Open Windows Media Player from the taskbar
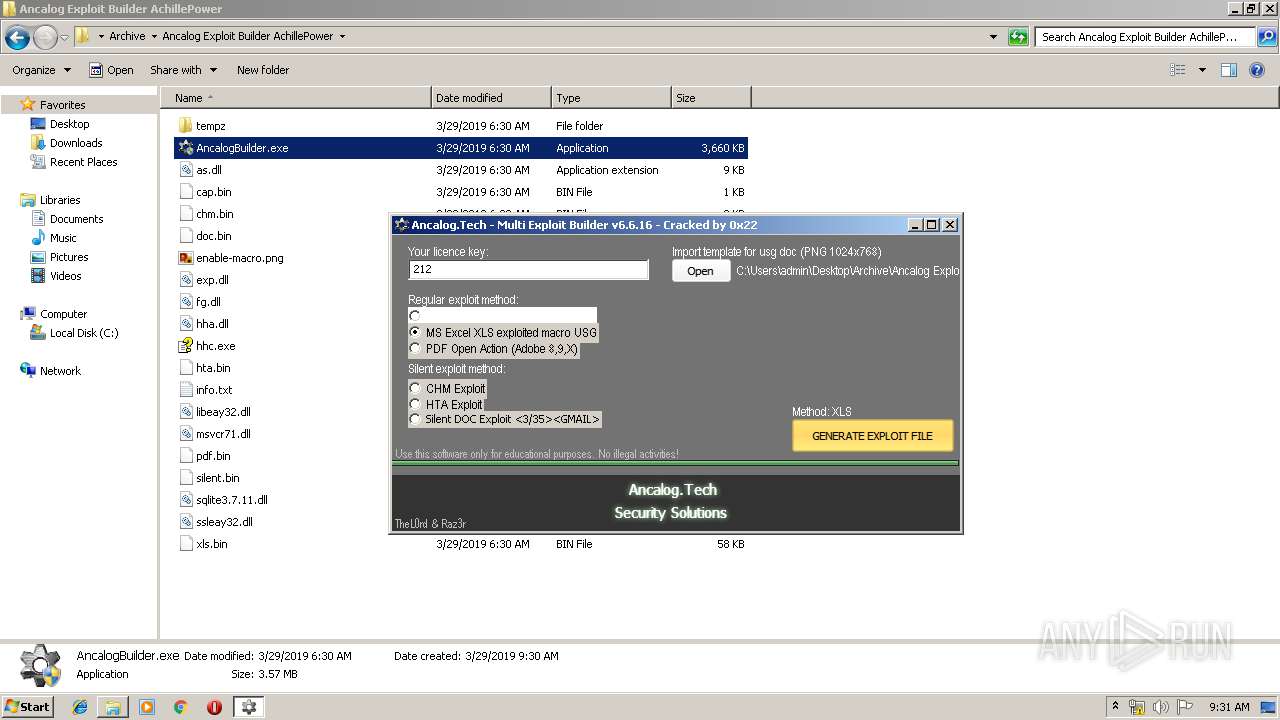 pyautogui.click(x=147, y=707)
